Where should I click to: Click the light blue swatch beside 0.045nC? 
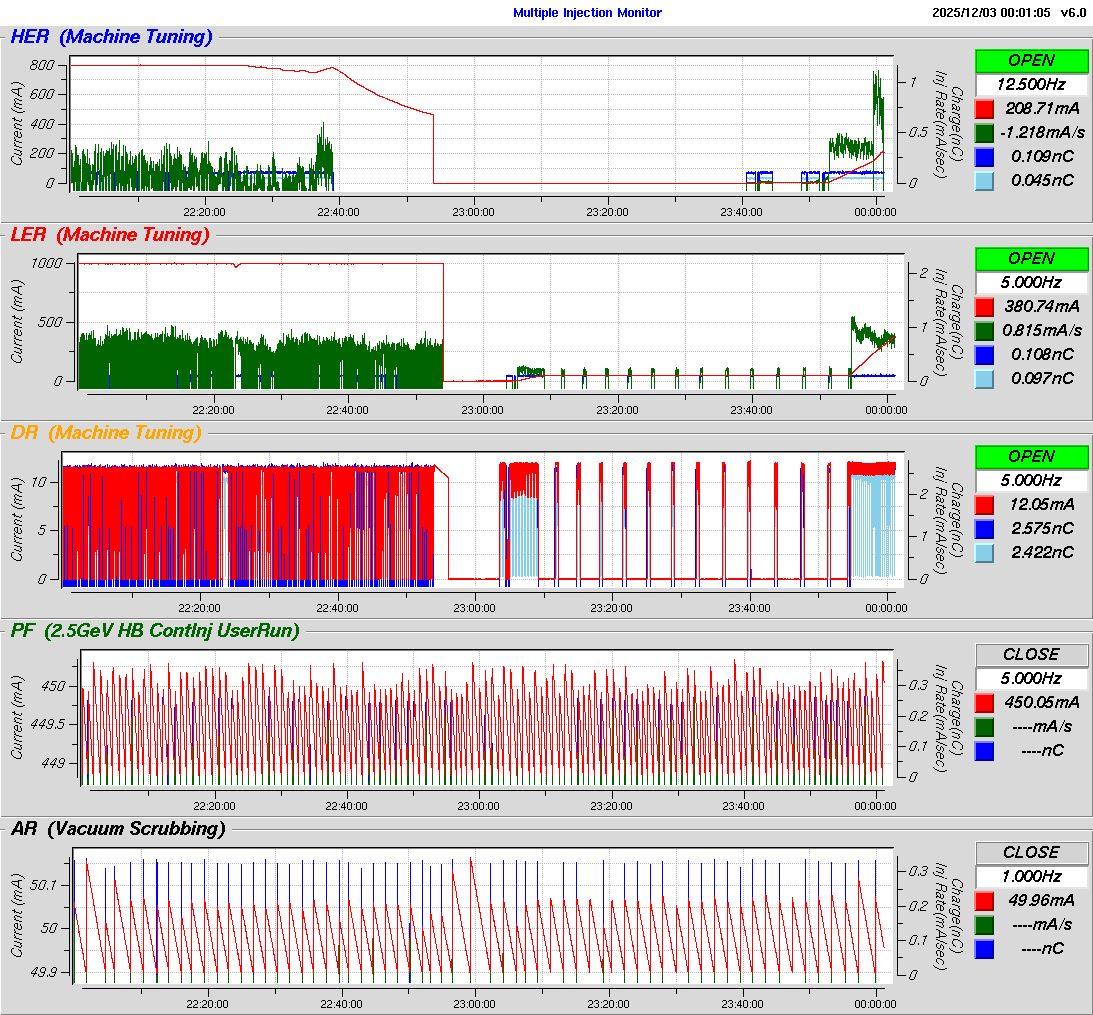[984, 180]
